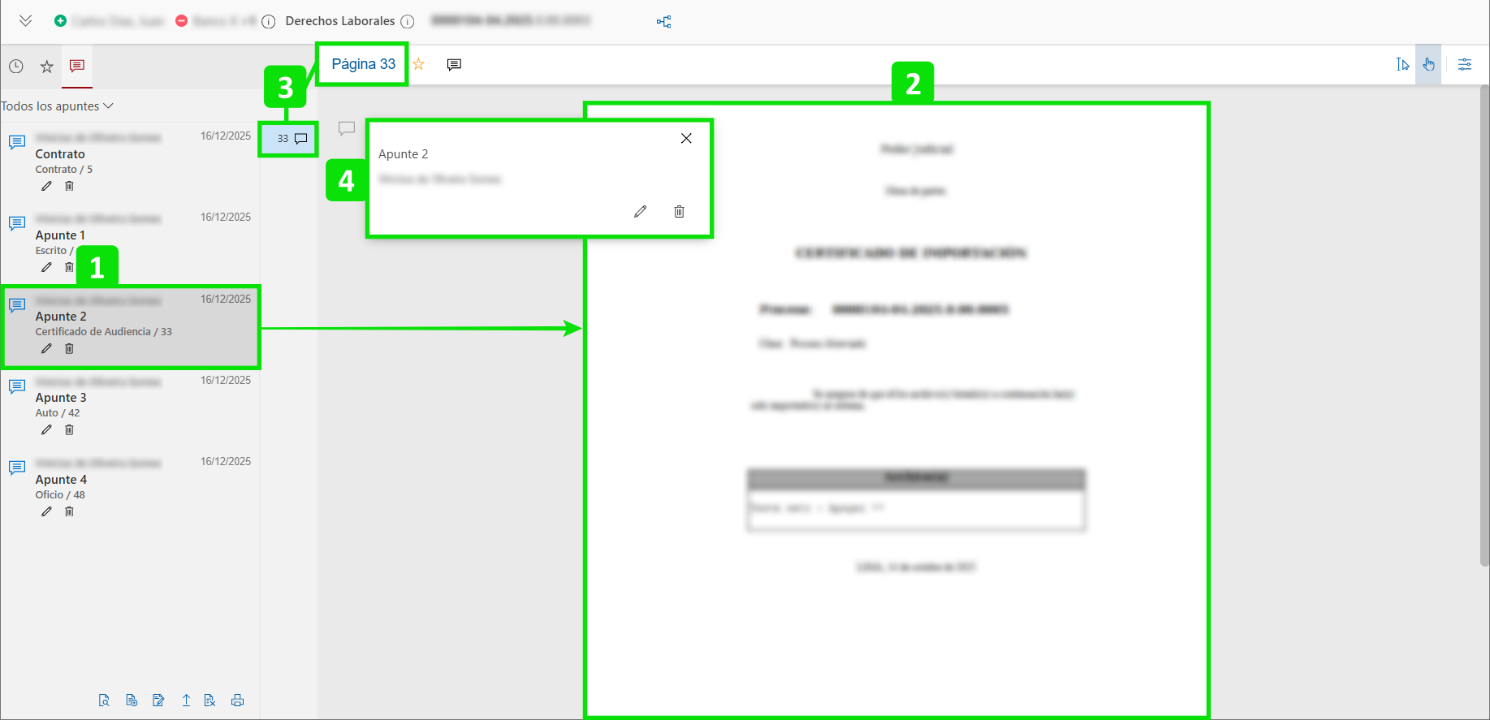Click the trash icon under Contrato note
1490x720 pixels.
69,186
